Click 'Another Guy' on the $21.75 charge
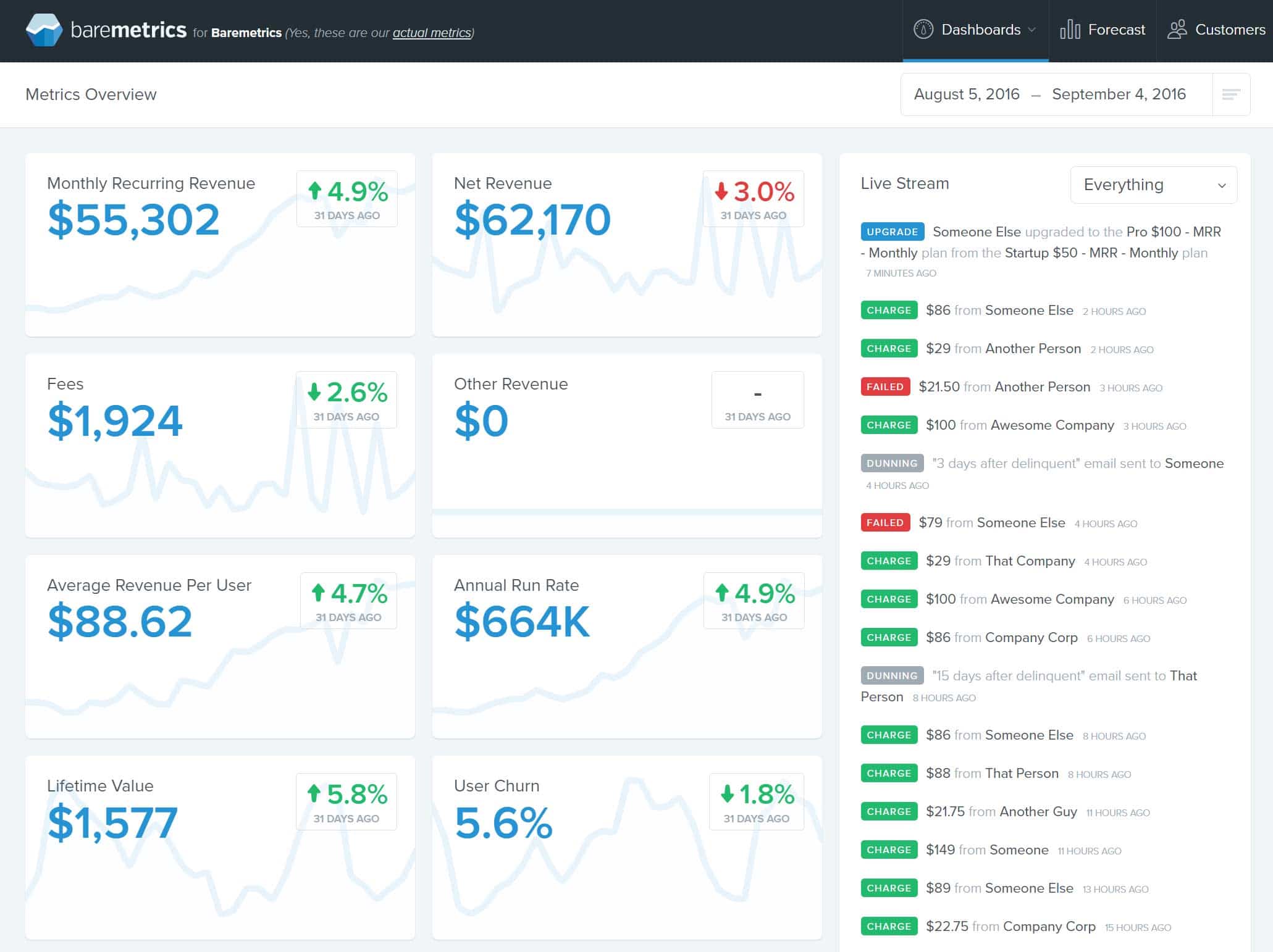Viewport: 1273px width, 952px height. tap(1038, 811)
